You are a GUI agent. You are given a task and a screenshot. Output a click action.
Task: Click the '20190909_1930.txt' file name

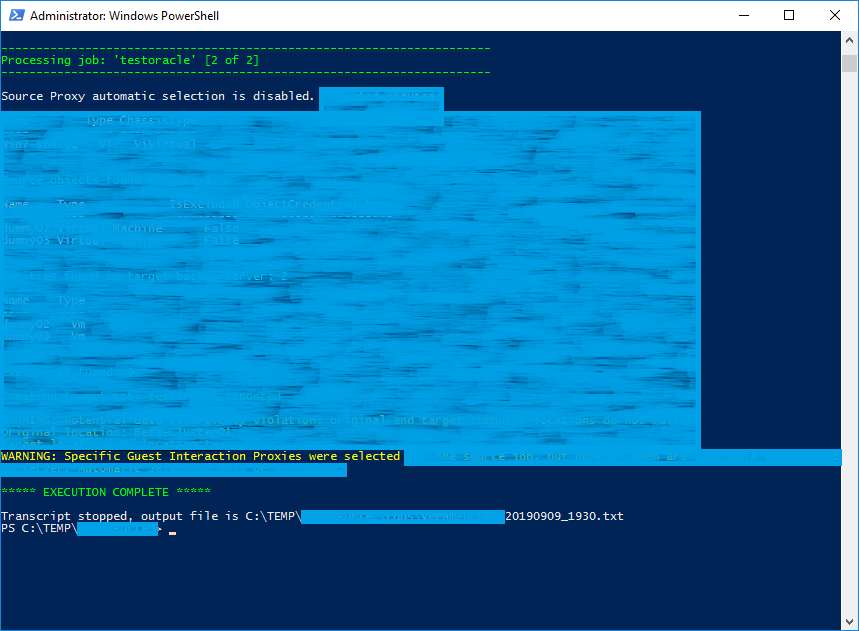564,516
